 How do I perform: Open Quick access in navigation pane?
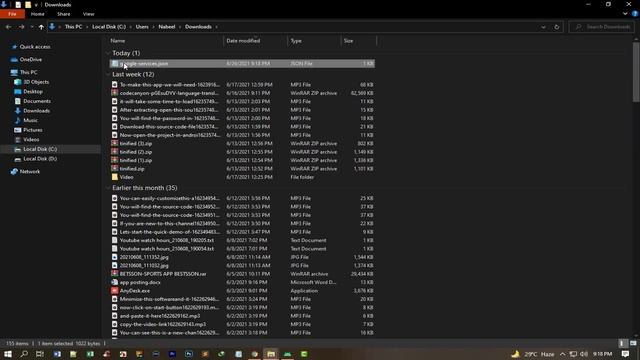(35, 47)
